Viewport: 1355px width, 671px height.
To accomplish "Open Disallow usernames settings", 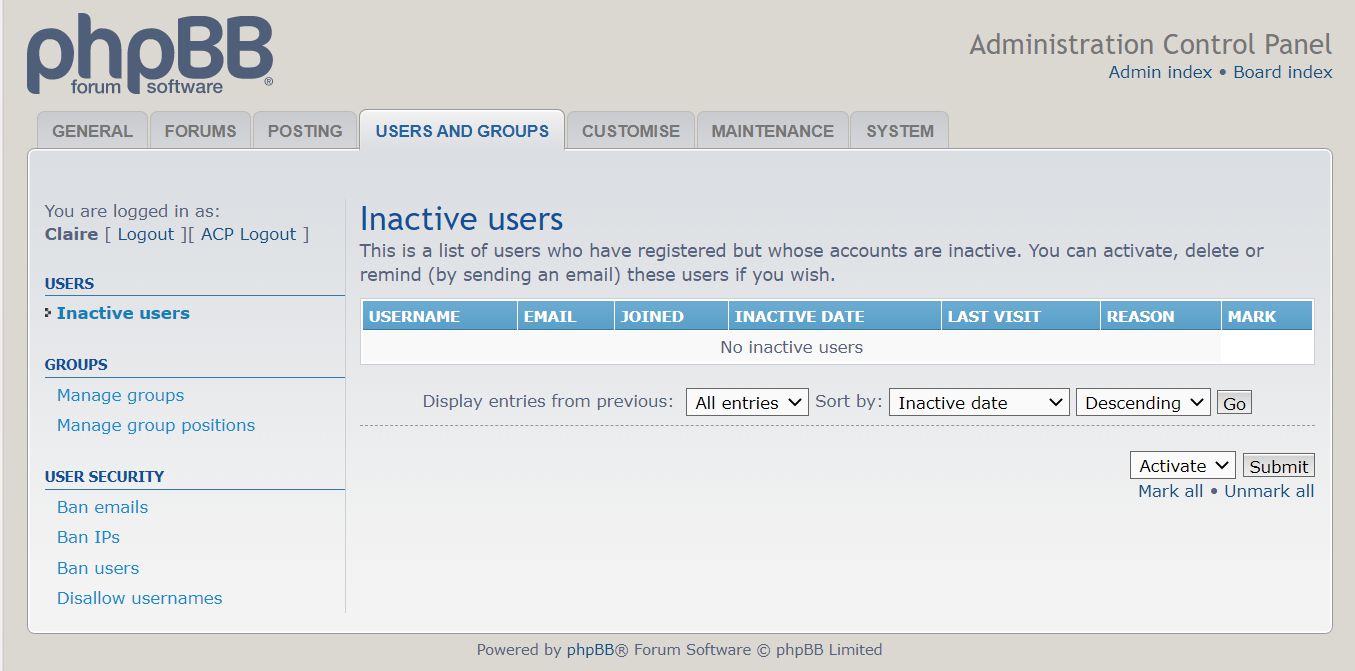I will 139,597.
